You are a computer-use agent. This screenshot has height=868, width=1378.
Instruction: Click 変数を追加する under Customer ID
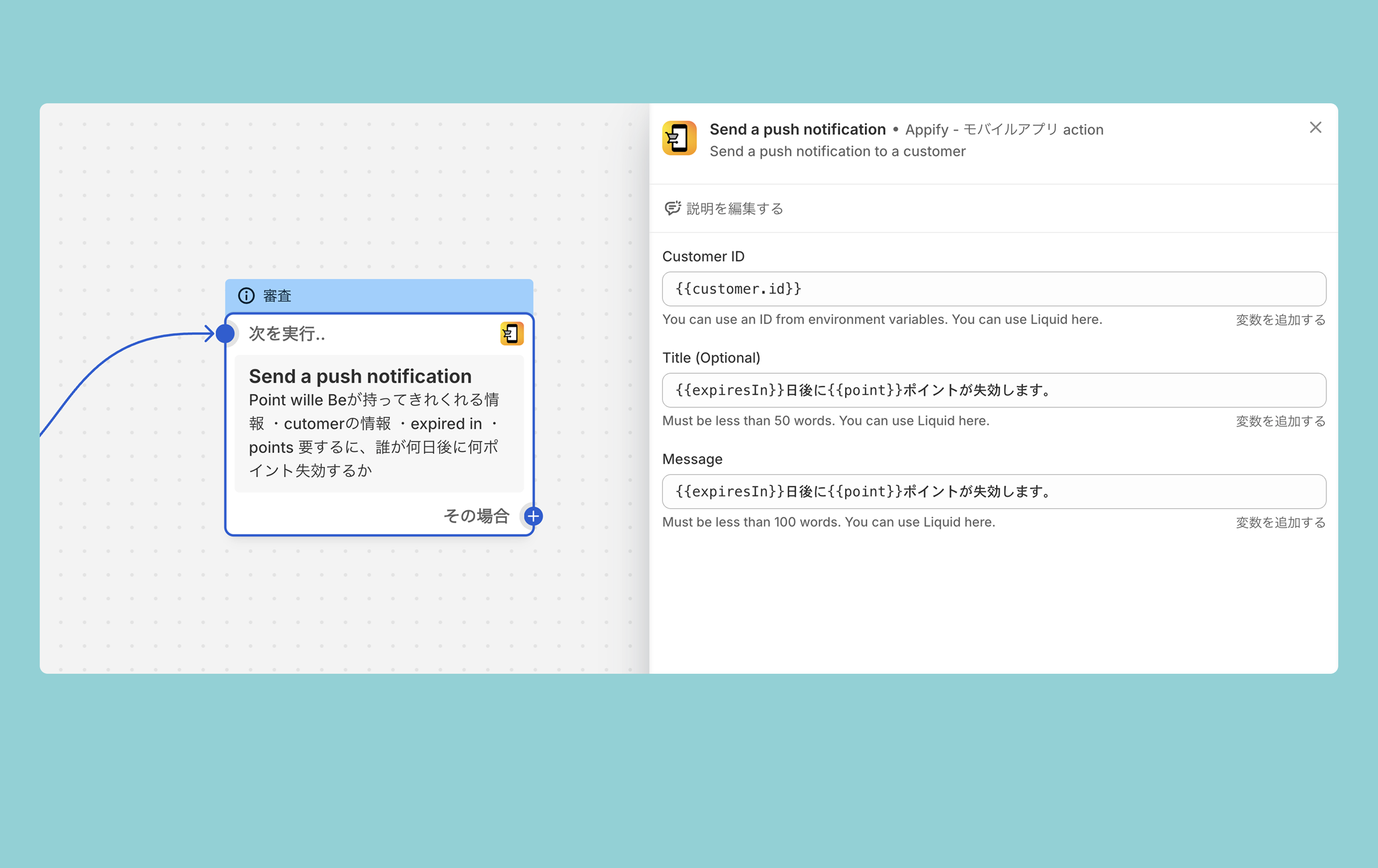(x=1280, y=320)
